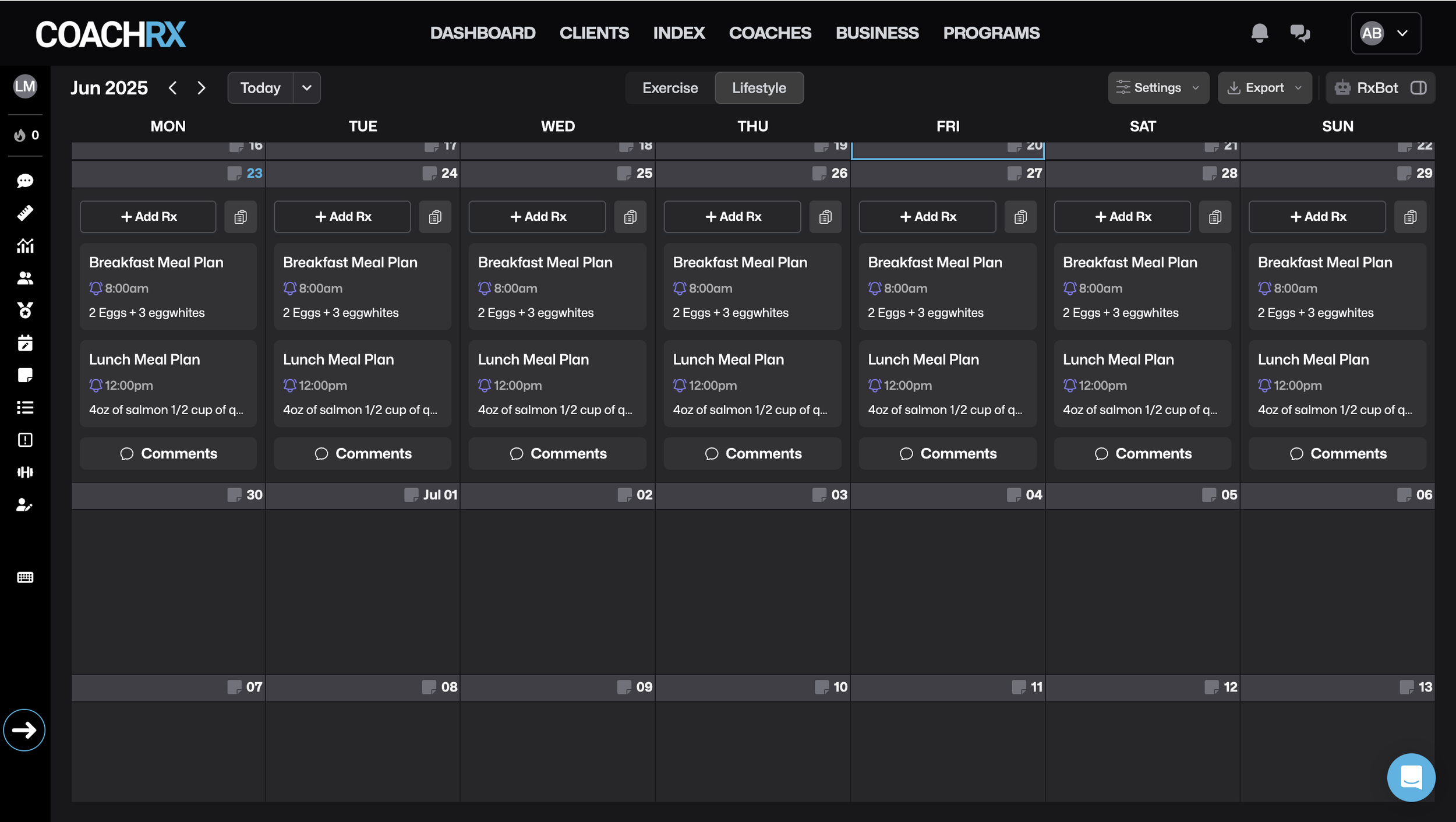Open the ruler measurements sidebar icon
The height and width of the screenshot is (822, 1456).
click(25, 213)
